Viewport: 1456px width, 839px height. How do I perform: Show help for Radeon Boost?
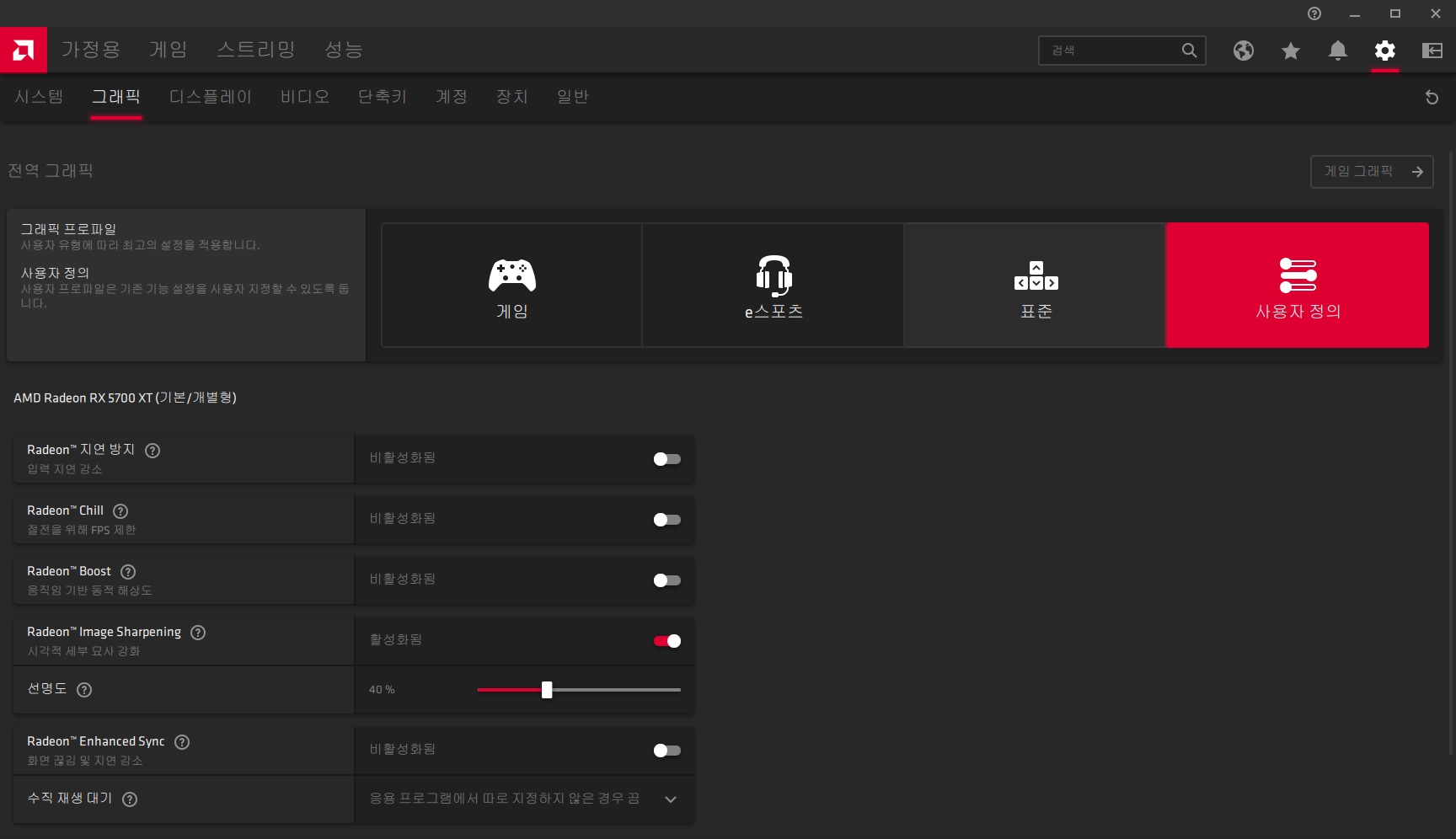point(128,572)
